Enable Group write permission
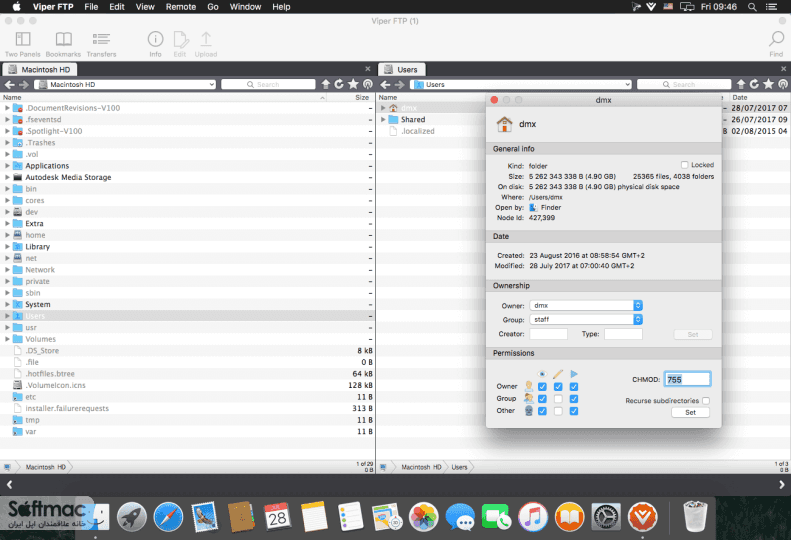 (558, 399)
